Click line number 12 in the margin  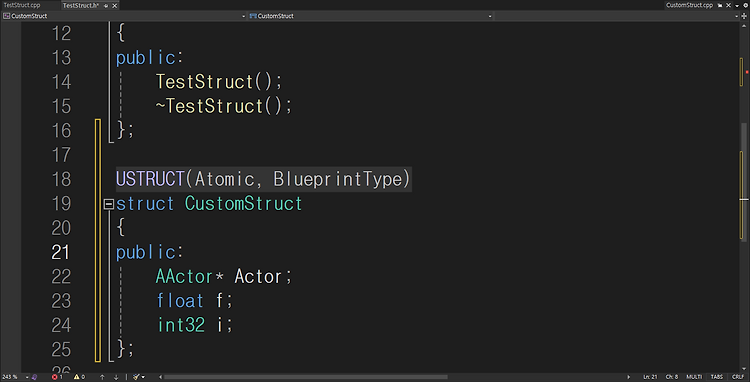(61, 33)
